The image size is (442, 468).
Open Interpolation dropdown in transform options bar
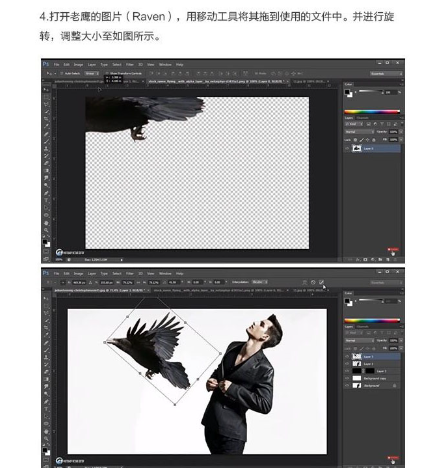coord(260,282)
